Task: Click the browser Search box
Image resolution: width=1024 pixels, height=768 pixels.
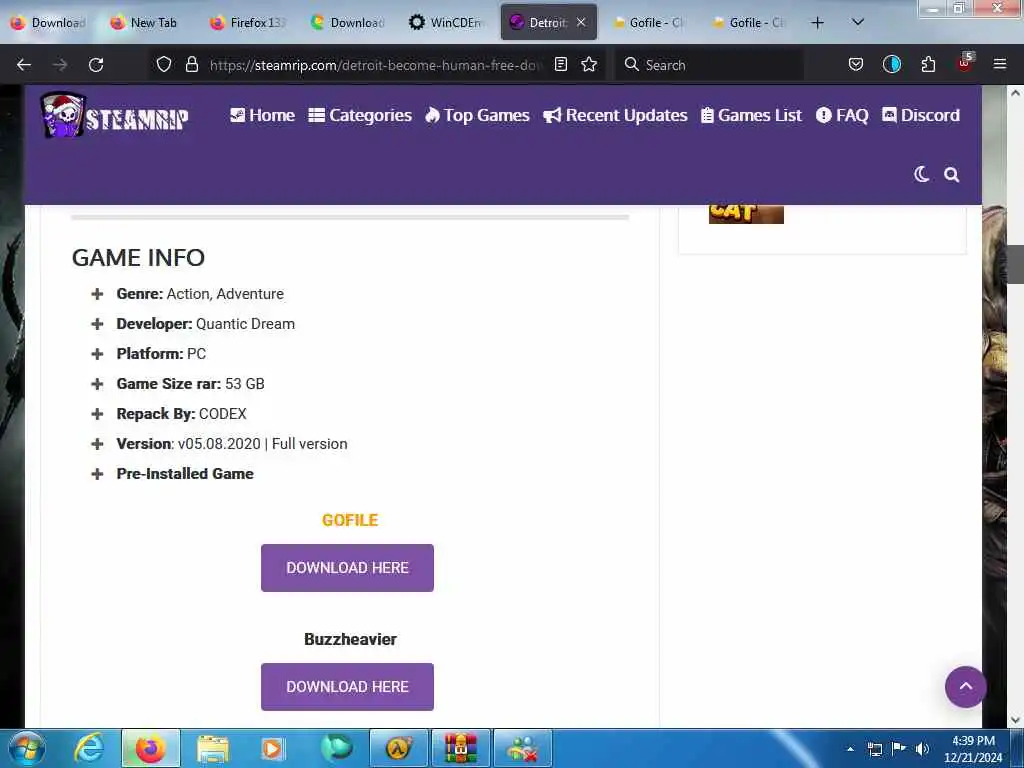Action: pyautogui.click(x=709, y=65)
